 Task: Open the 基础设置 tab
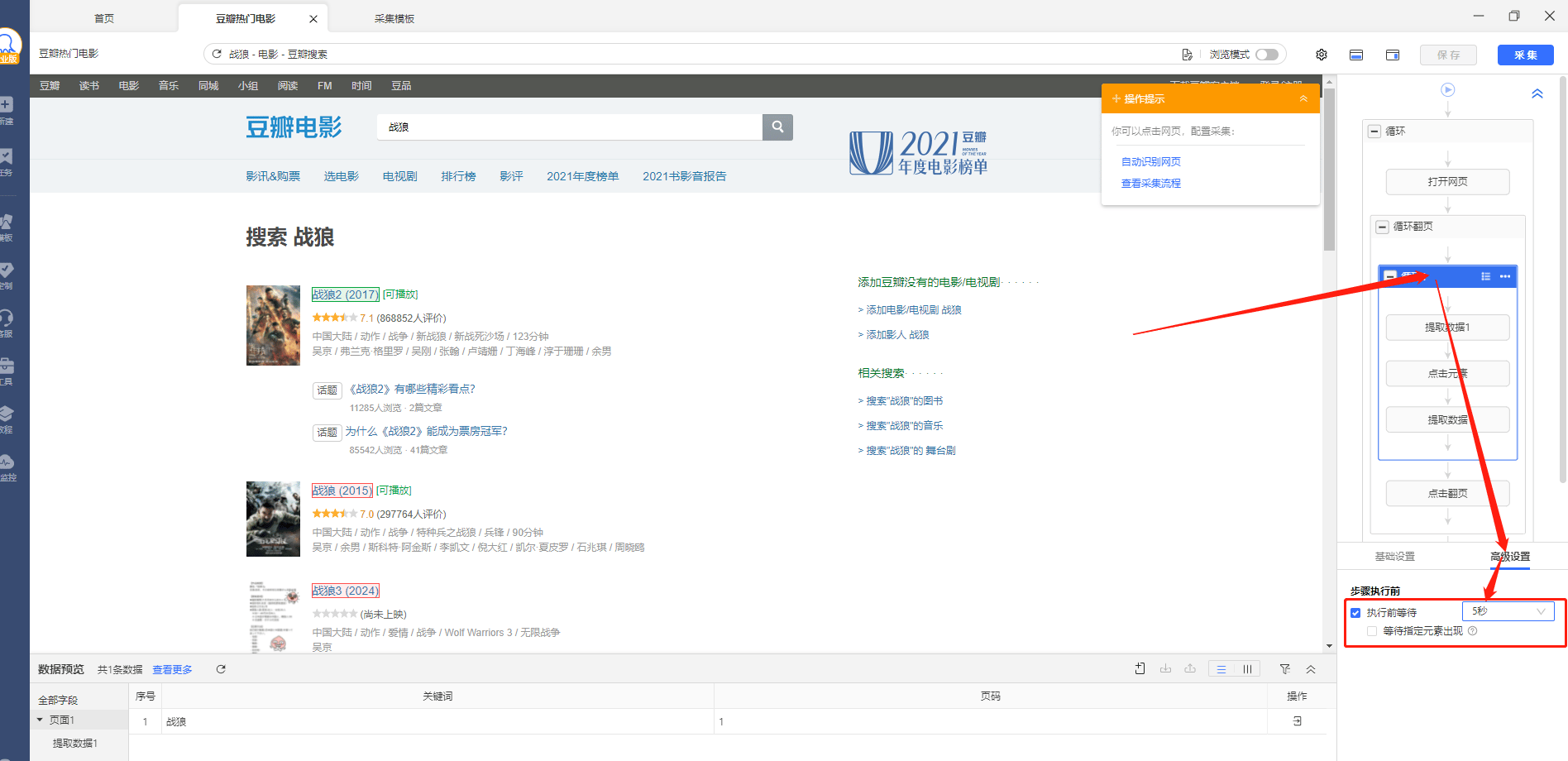coord(1394,557)
